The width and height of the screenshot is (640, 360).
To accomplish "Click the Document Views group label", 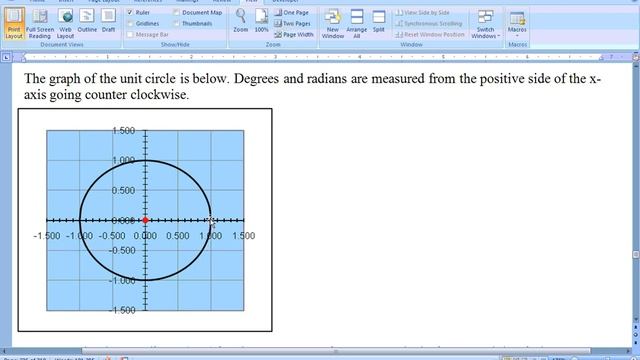I will (x=62, y=44).
